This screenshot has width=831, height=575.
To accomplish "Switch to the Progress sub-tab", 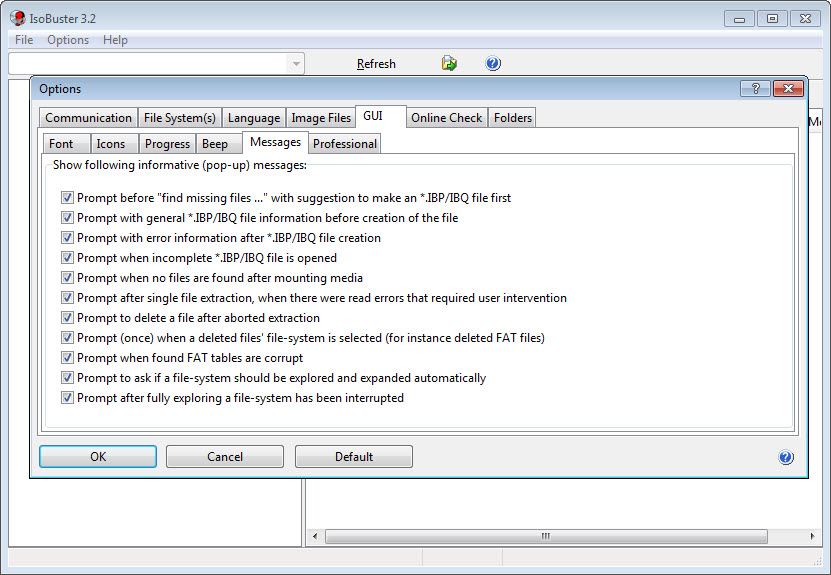I will (x=167, y=144).
